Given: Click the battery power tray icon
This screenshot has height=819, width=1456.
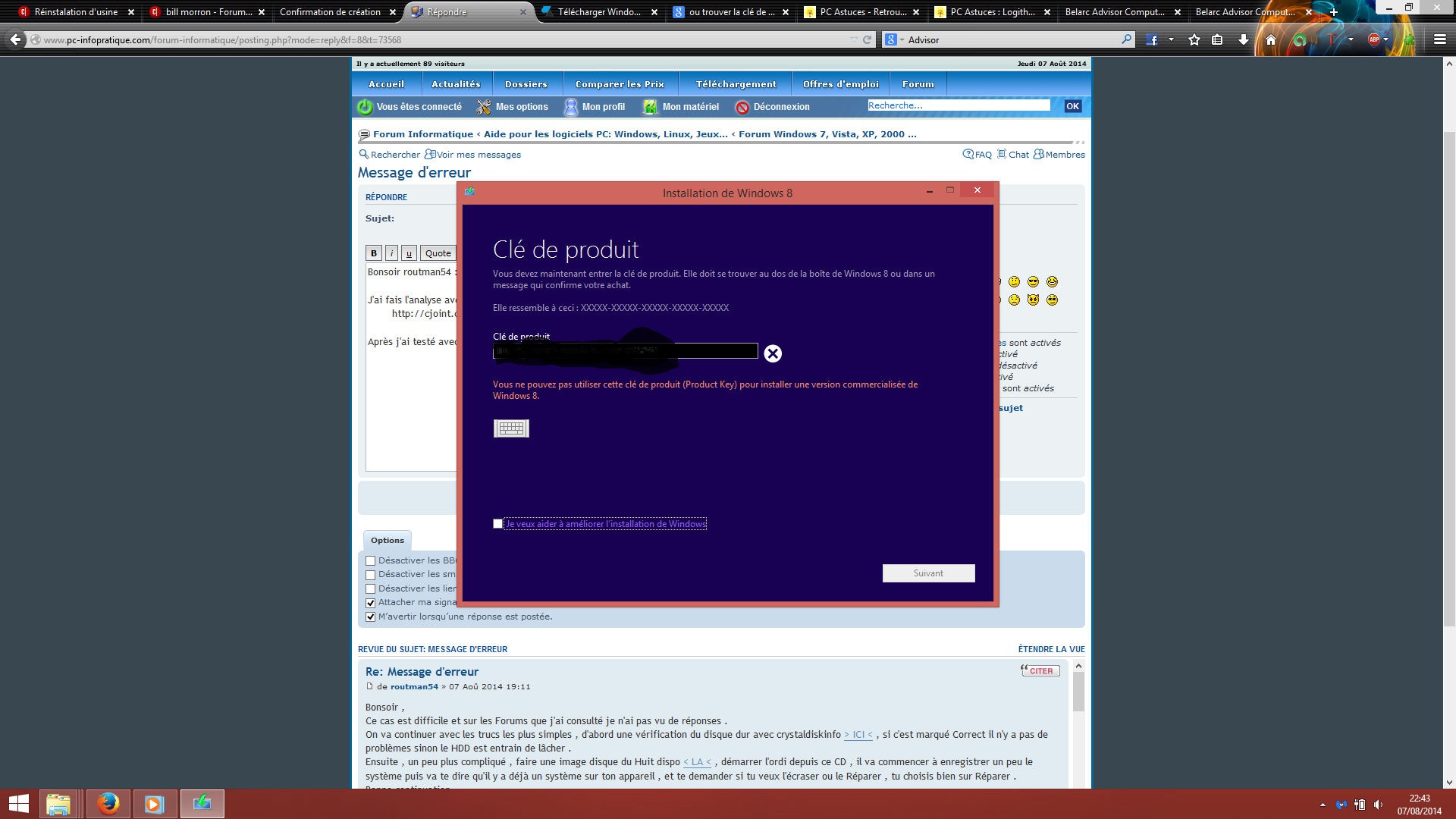Looking at the screenshot, I should [1360, 805].
